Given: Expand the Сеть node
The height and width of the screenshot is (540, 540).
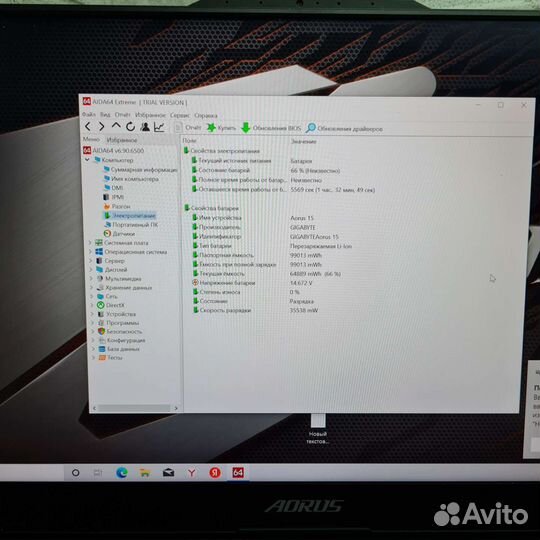Looking at the screenshot, I should coord(92,296).
